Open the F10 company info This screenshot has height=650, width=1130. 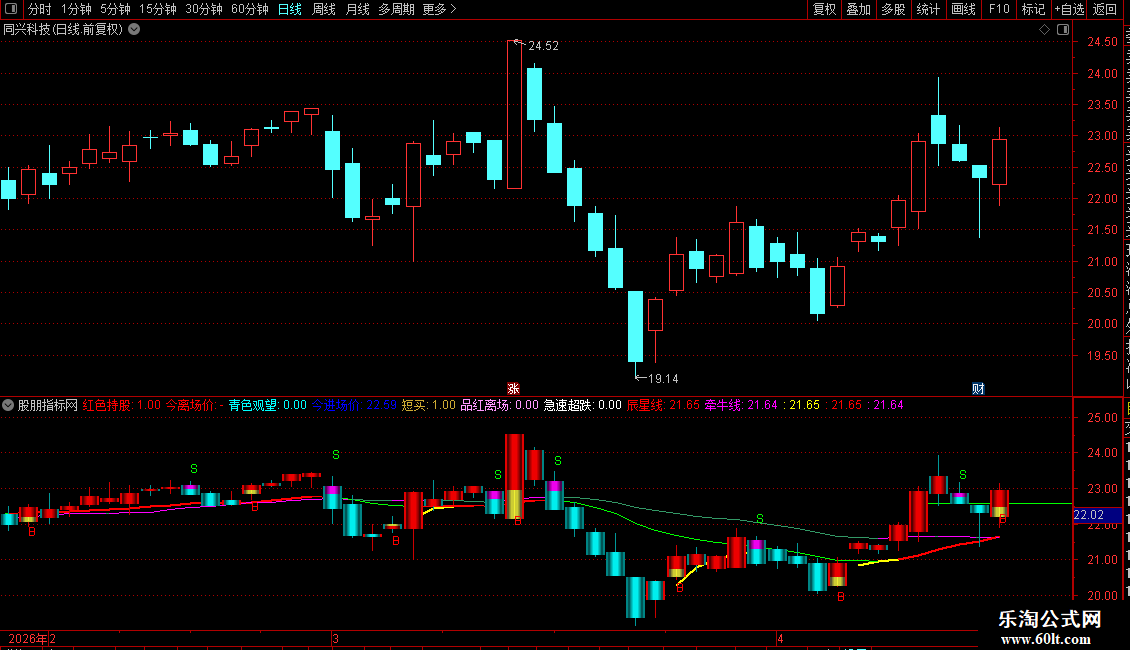coord(999,9)
